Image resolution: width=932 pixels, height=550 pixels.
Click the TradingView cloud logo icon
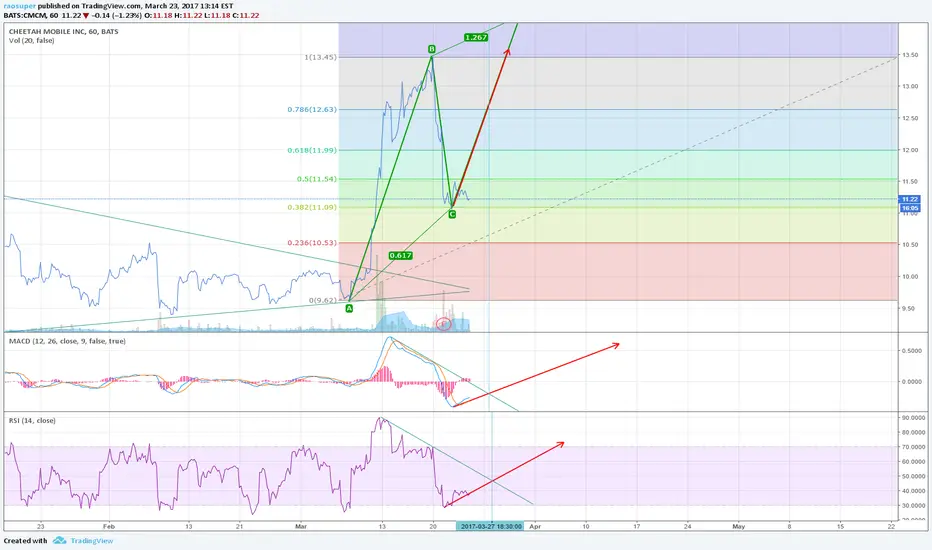click(x=59, y=540)
